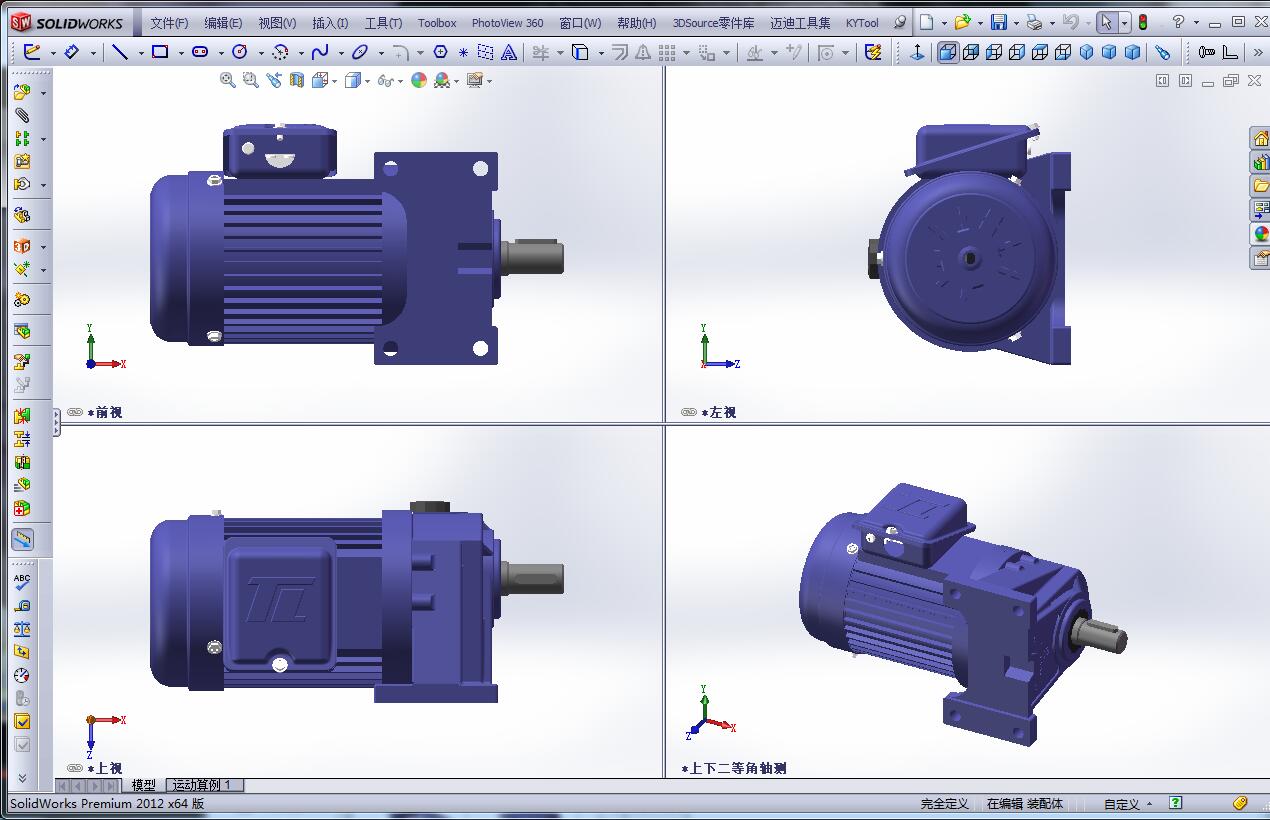Choose the Ellipse tool
This screenshot has height=820, width=1270.
(360, 52)
